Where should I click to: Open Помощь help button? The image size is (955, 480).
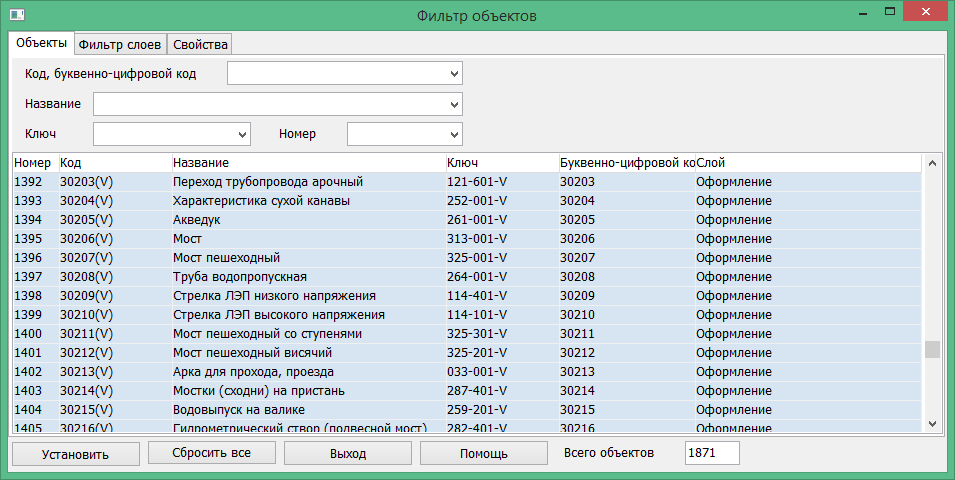483,453
